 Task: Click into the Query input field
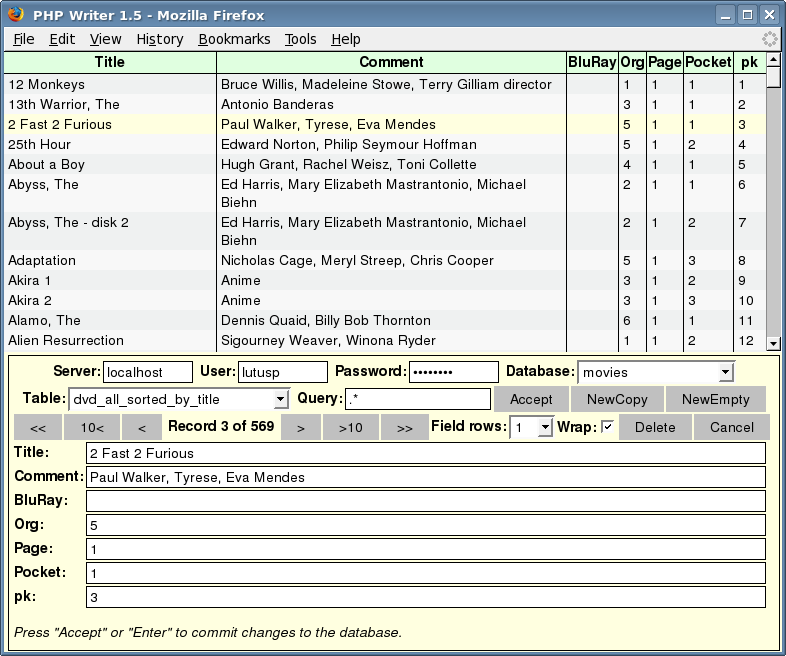417,399
